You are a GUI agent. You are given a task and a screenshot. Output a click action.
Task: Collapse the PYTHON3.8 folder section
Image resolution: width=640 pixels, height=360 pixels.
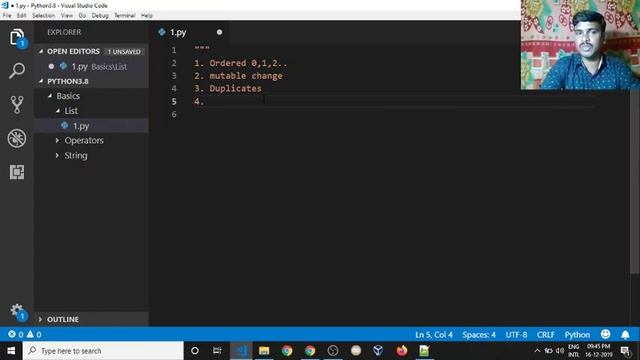pos(41,81)
